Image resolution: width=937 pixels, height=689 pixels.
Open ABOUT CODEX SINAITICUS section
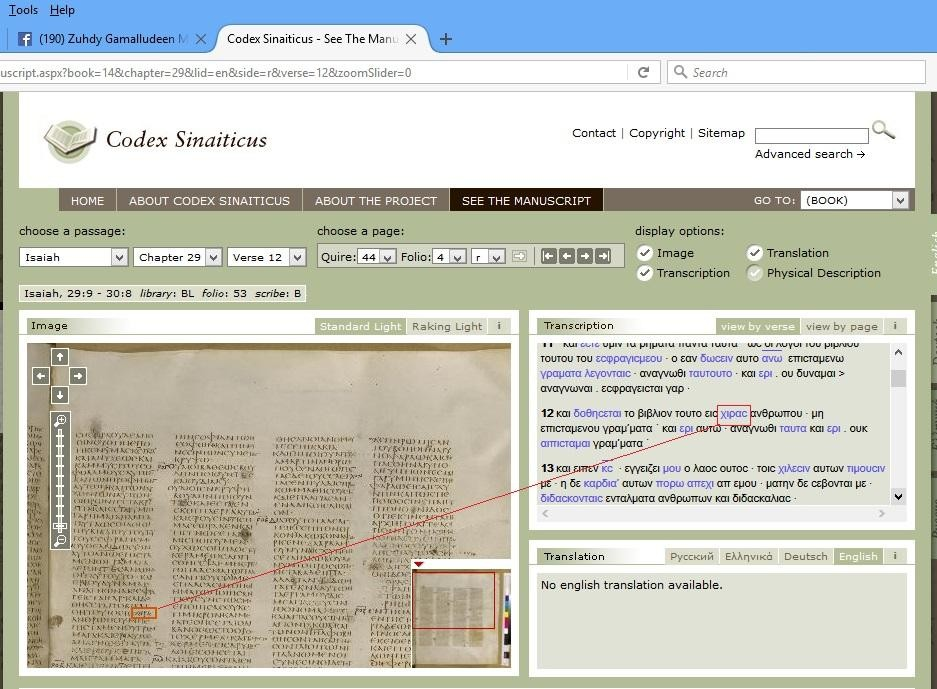pos(209,201)
